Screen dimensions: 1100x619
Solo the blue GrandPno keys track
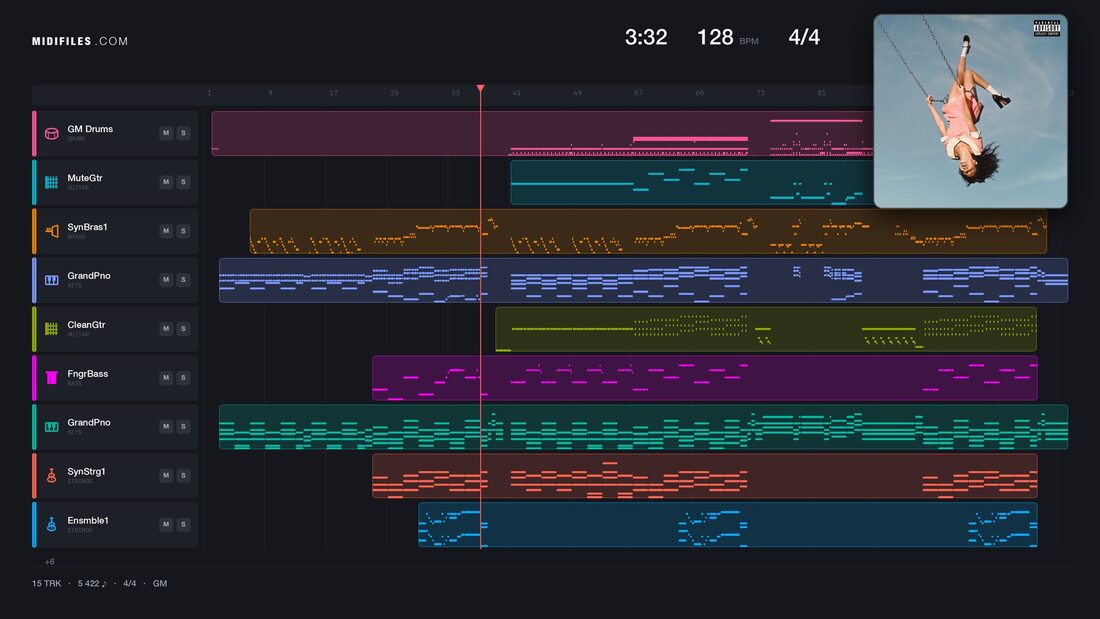pyautogui.click(x=183, y=279)
